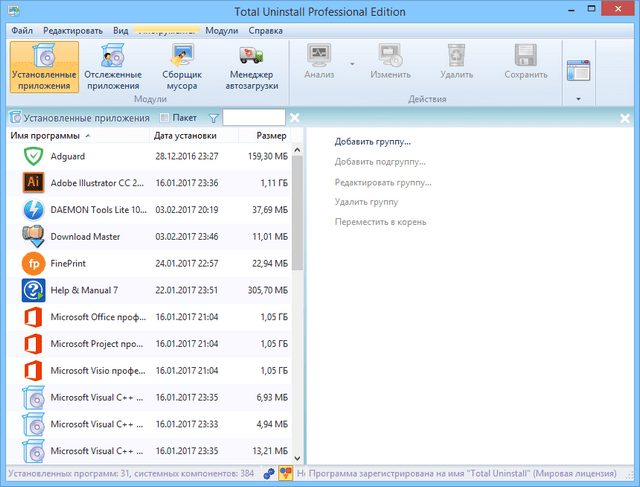Screen dimensions: 640x487
Task: Open the Модули menu
Action: (x=220, y=30)
